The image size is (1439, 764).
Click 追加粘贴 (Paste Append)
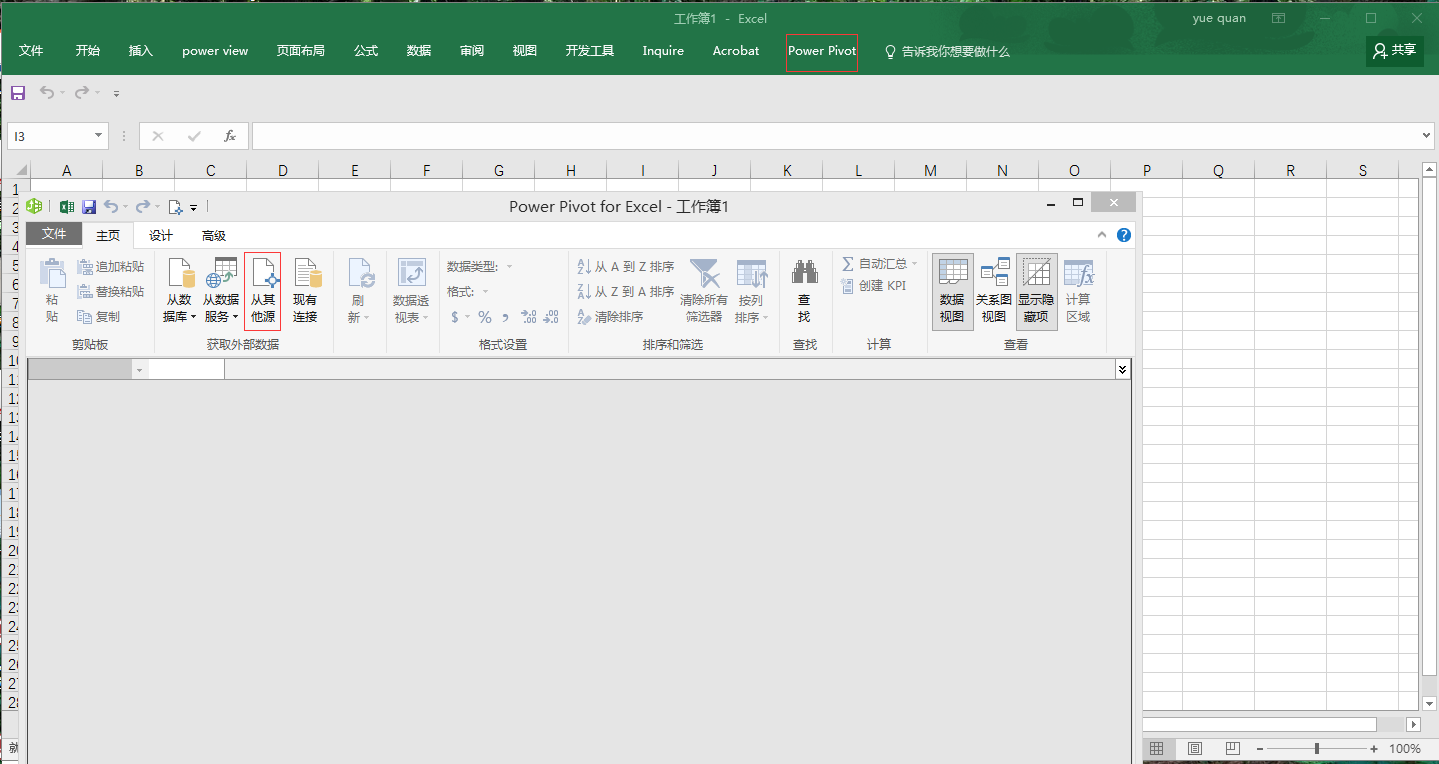pyautogui.click(x=111, y=267)
